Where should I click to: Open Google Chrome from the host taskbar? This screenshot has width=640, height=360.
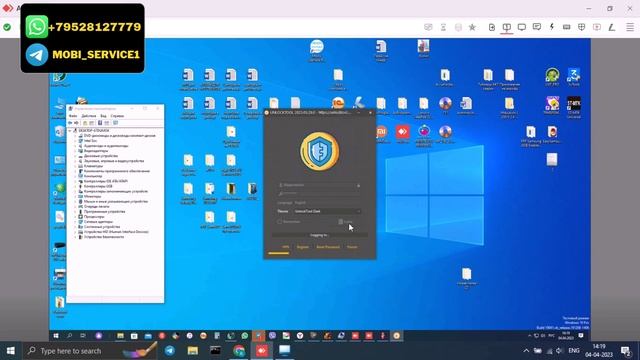click(239, 351)
